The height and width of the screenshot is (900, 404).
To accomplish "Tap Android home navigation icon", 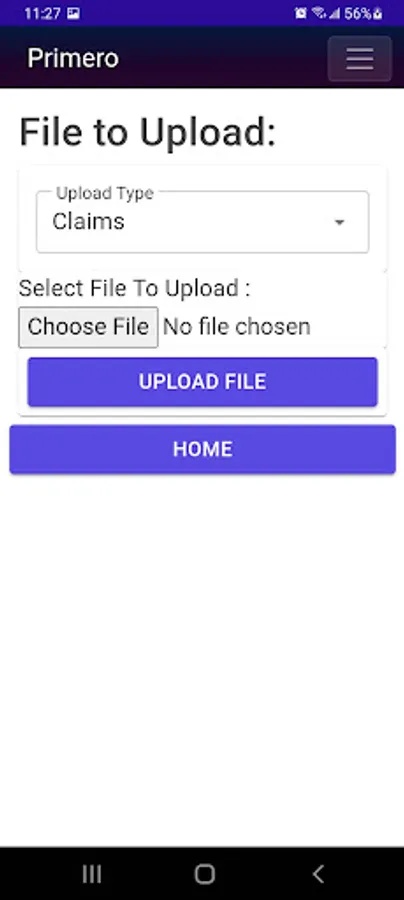I will click(204, 874).
